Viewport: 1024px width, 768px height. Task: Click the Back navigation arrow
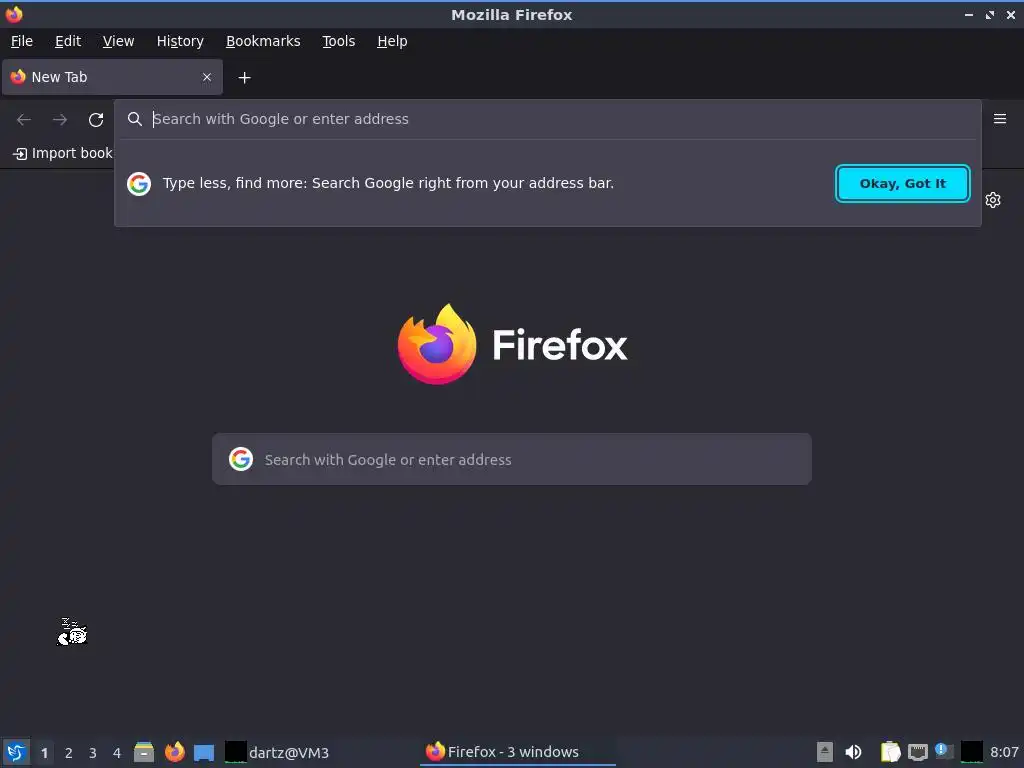[24, 120]
